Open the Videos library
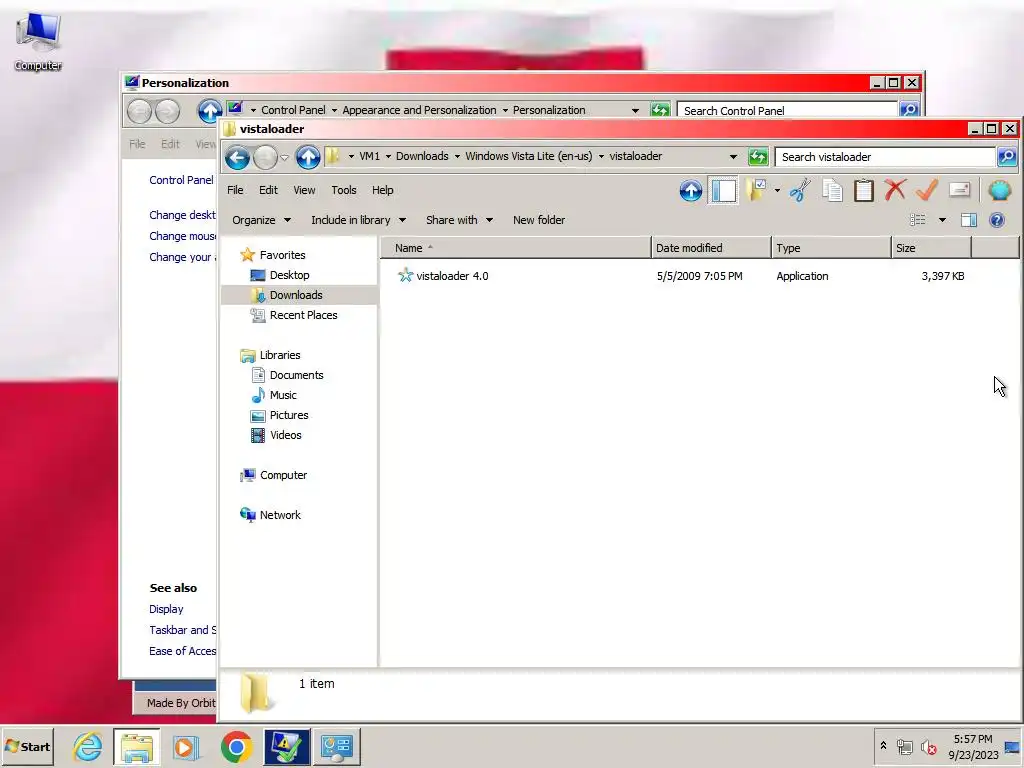Viewport: 1024px width, 768px height. point(276,435)
